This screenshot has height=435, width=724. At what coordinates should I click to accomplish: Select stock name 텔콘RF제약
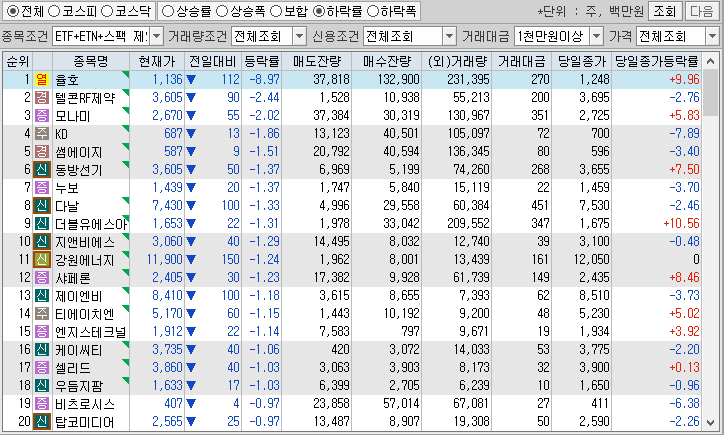(x=85, y=98)
